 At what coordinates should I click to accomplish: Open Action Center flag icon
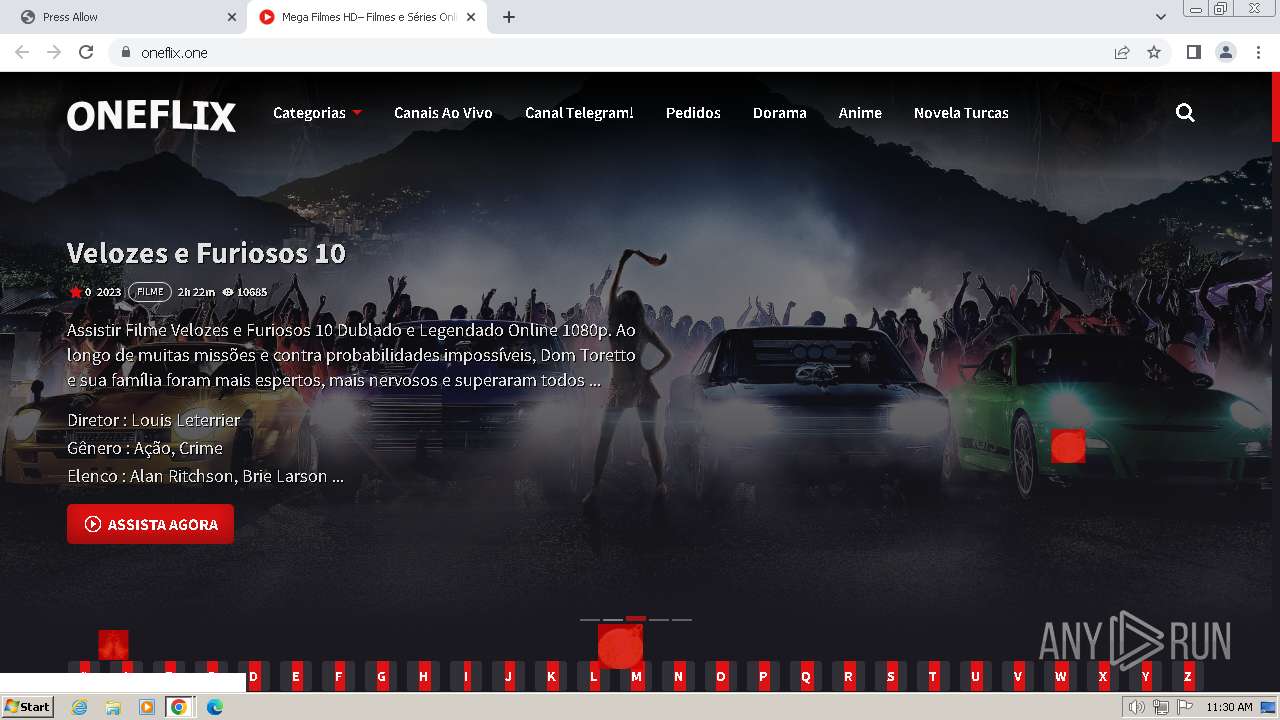pyautogui.click(x=1184, y=707)
